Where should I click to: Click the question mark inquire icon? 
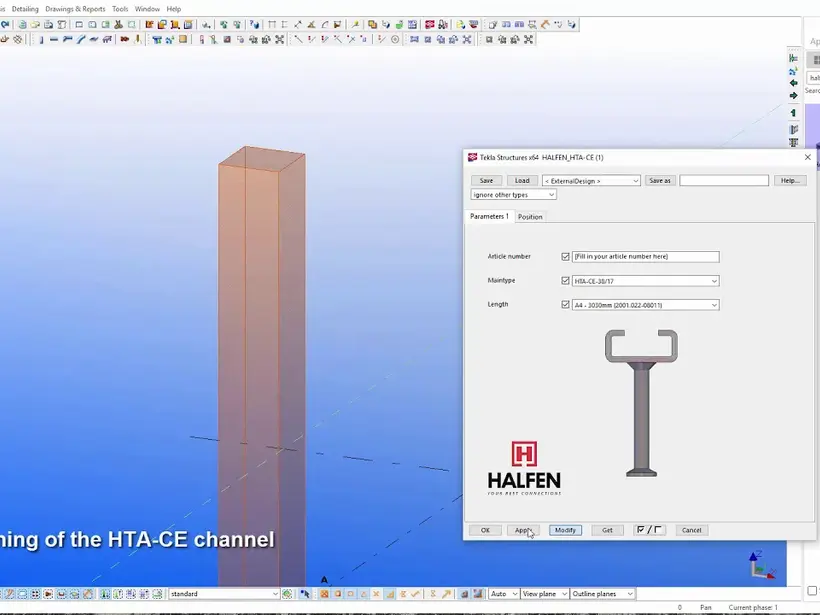coord(254,25)
